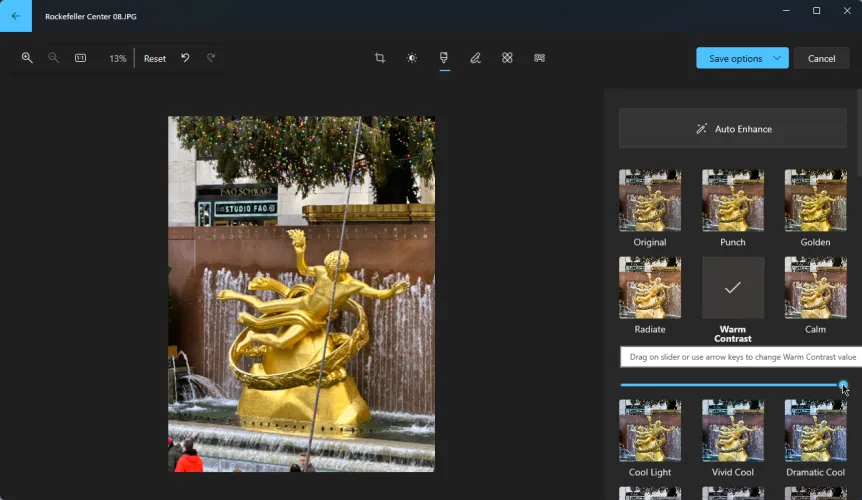This screenshot has height=500, width=862.
Task: Select the Crop tool
Action: coord(380,58)
